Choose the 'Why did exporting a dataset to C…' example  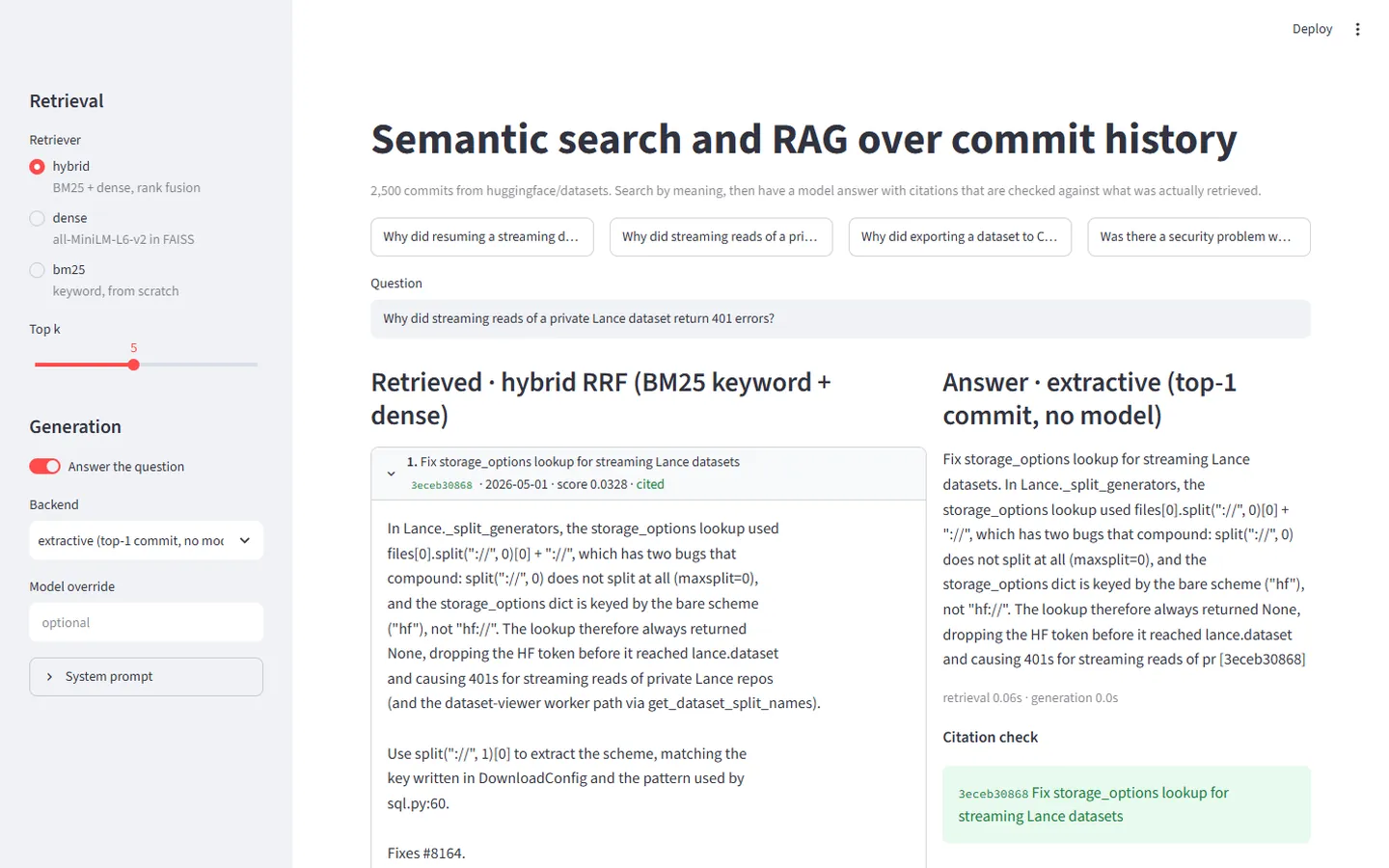point(961,237)
